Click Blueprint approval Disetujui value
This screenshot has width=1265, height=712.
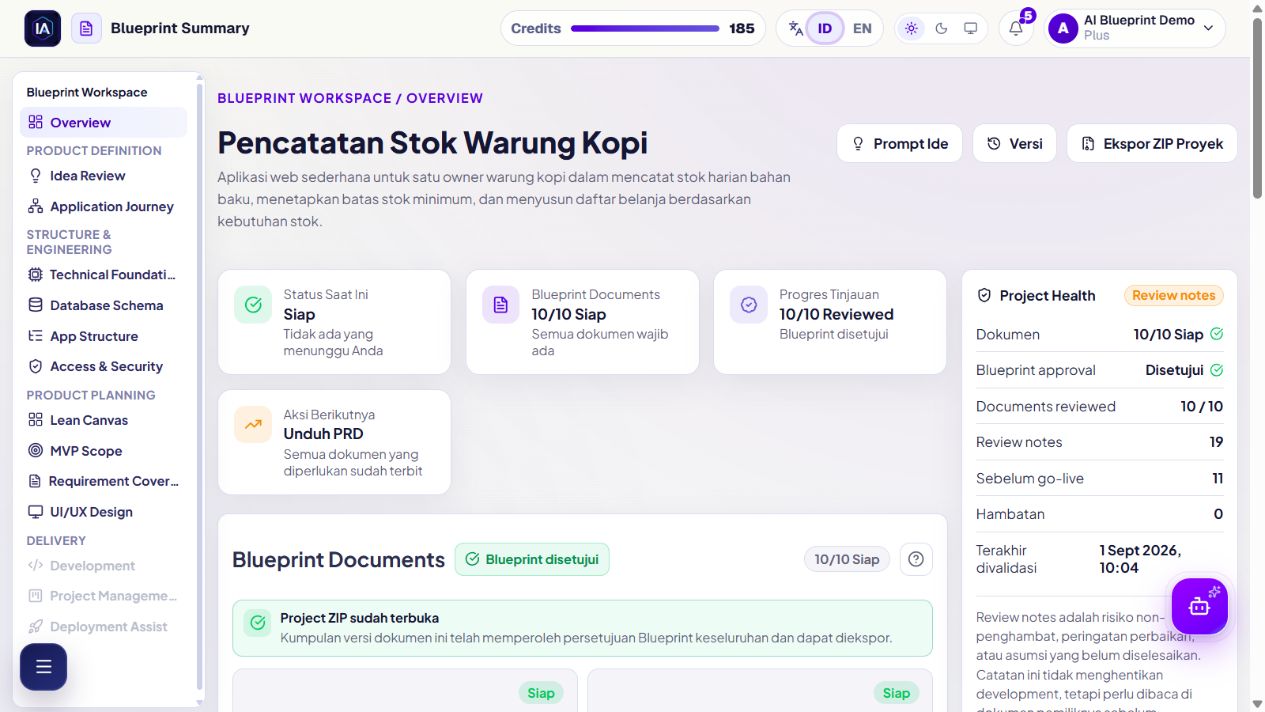[x=1174, y=370]
